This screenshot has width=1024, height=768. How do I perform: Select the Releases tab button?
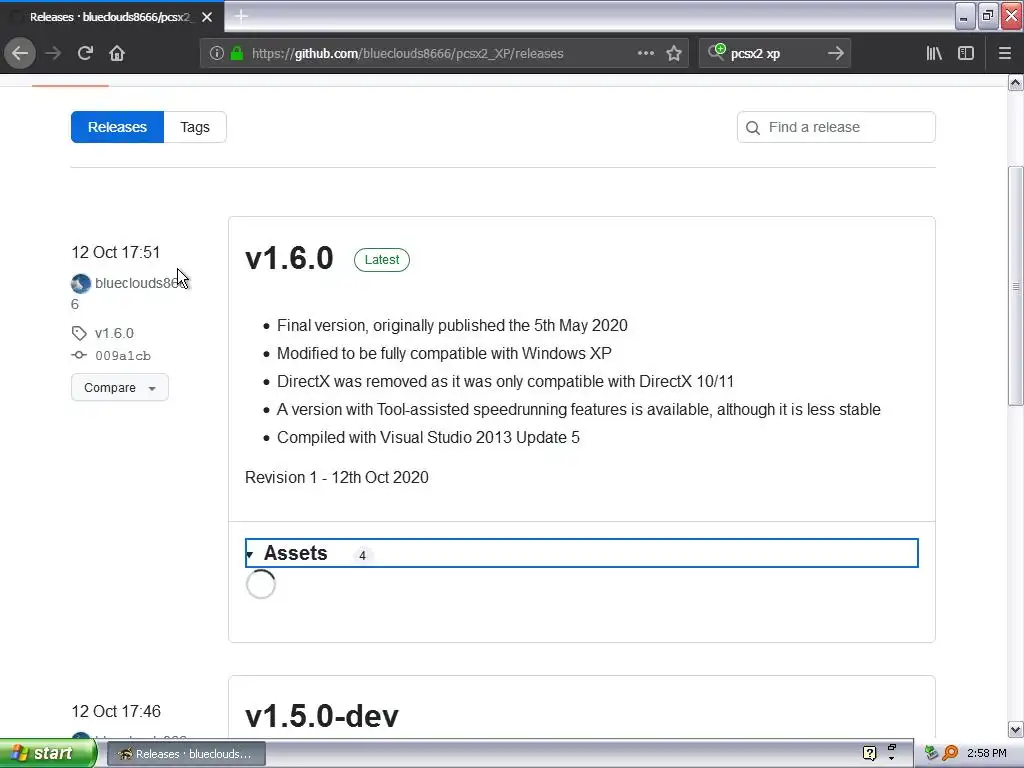click(118, 127)
